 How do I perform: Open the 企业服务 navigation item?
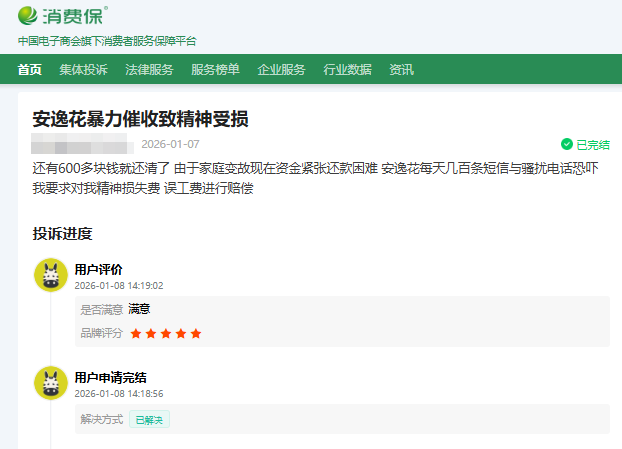click(281, 69)
